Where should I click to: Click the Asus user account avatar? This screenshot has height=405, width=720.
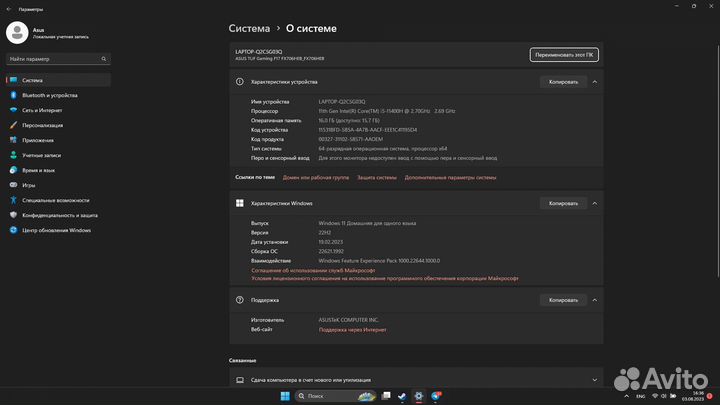(x=17, y=33)
